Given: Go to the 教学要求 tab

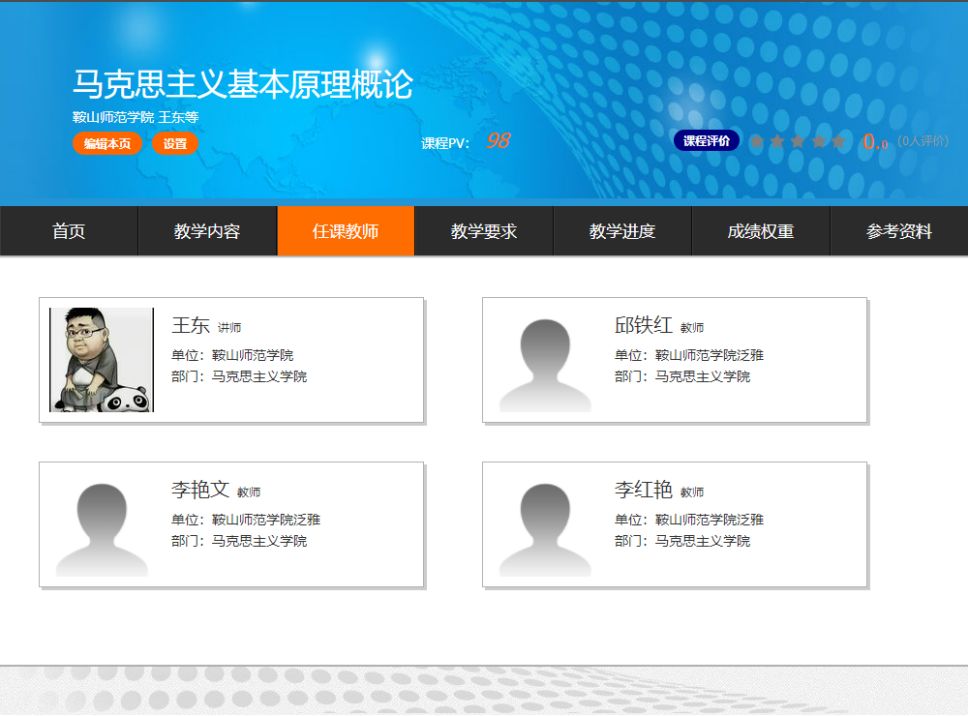Looking at the screenshot, I should coord(483,231).
